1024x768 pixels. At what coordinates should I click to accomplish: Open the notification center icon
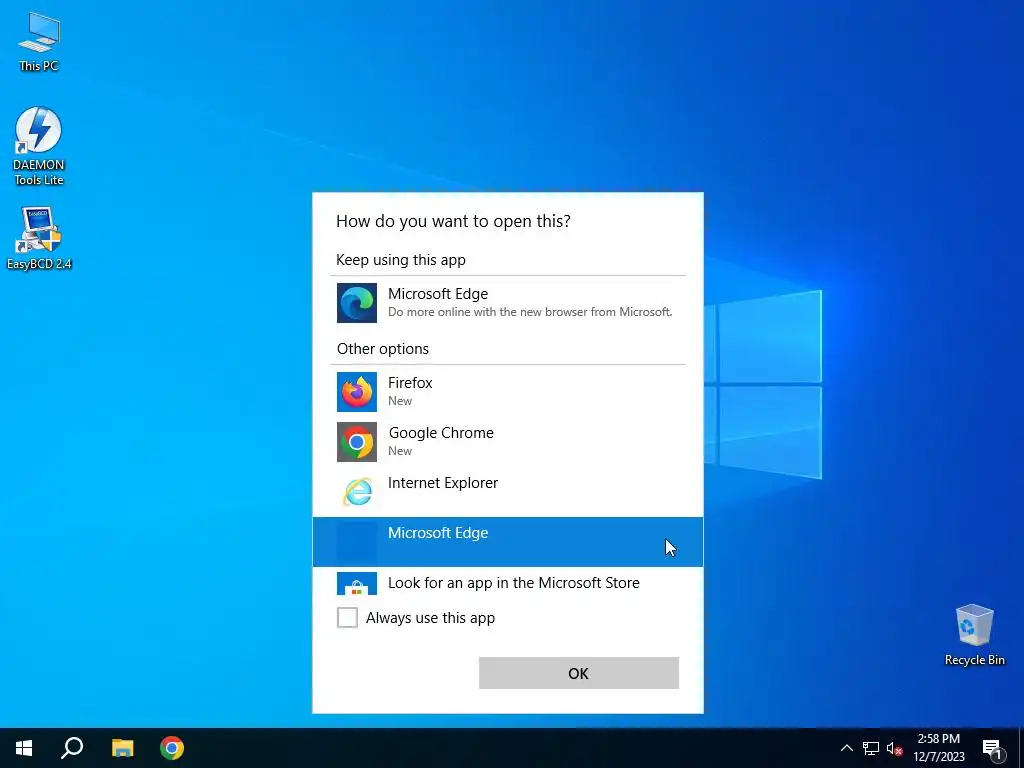click(993, 749)
